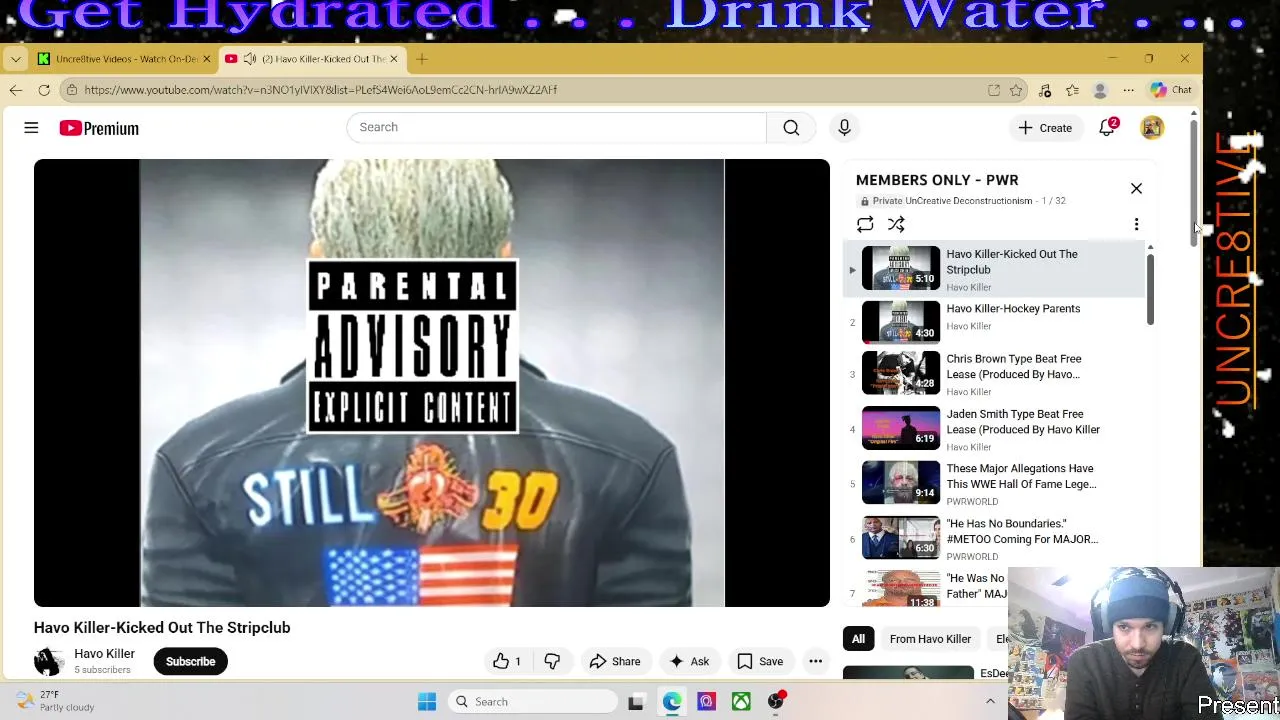This screenshot has height=720, width=1280.
Task: Close the MEMBERS ONLY - PWR playlist panel
Action: pos(1136,188)
